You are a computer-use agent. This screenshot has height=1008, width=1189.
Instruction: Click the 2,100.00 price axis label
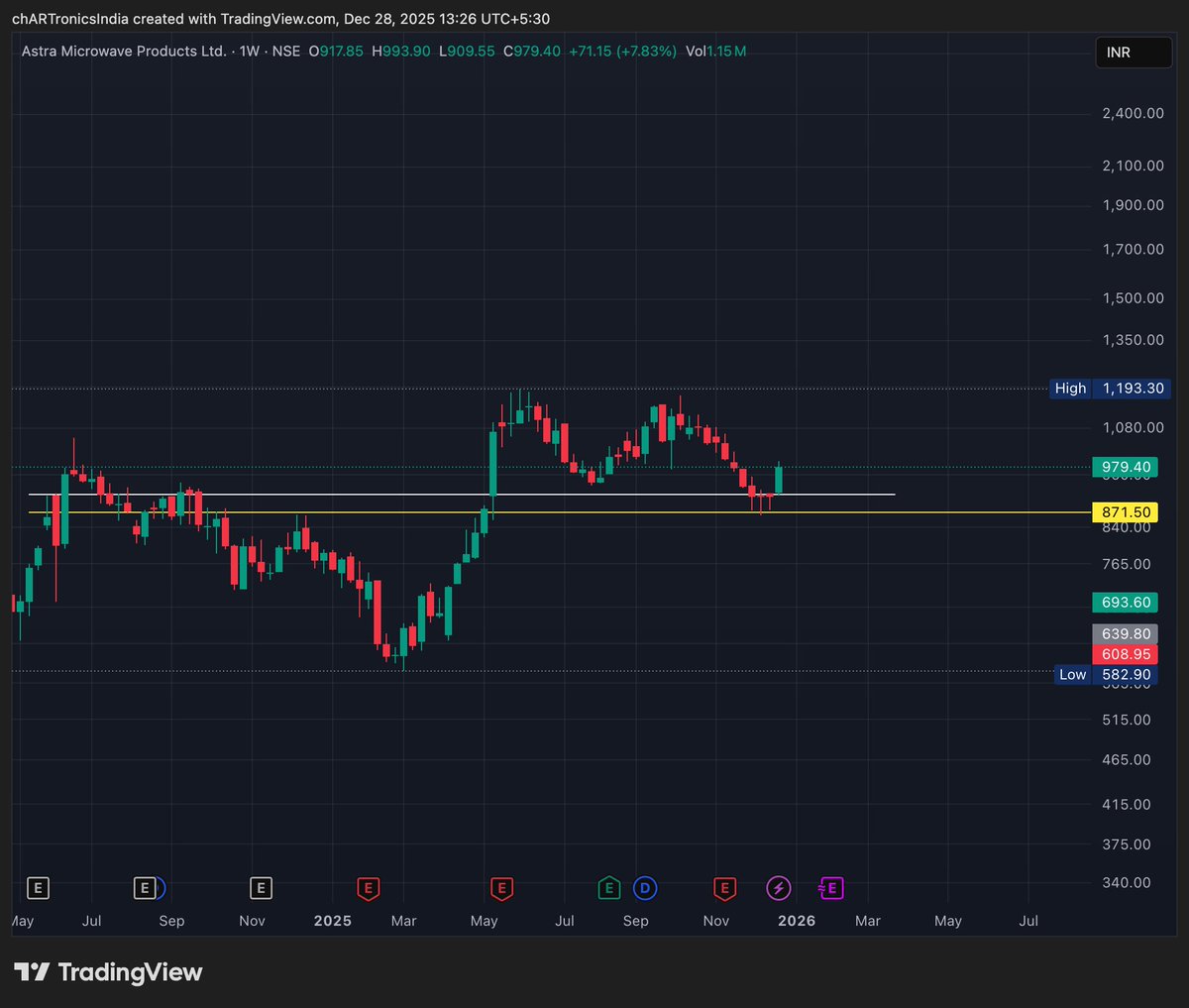click(1134, 166)
